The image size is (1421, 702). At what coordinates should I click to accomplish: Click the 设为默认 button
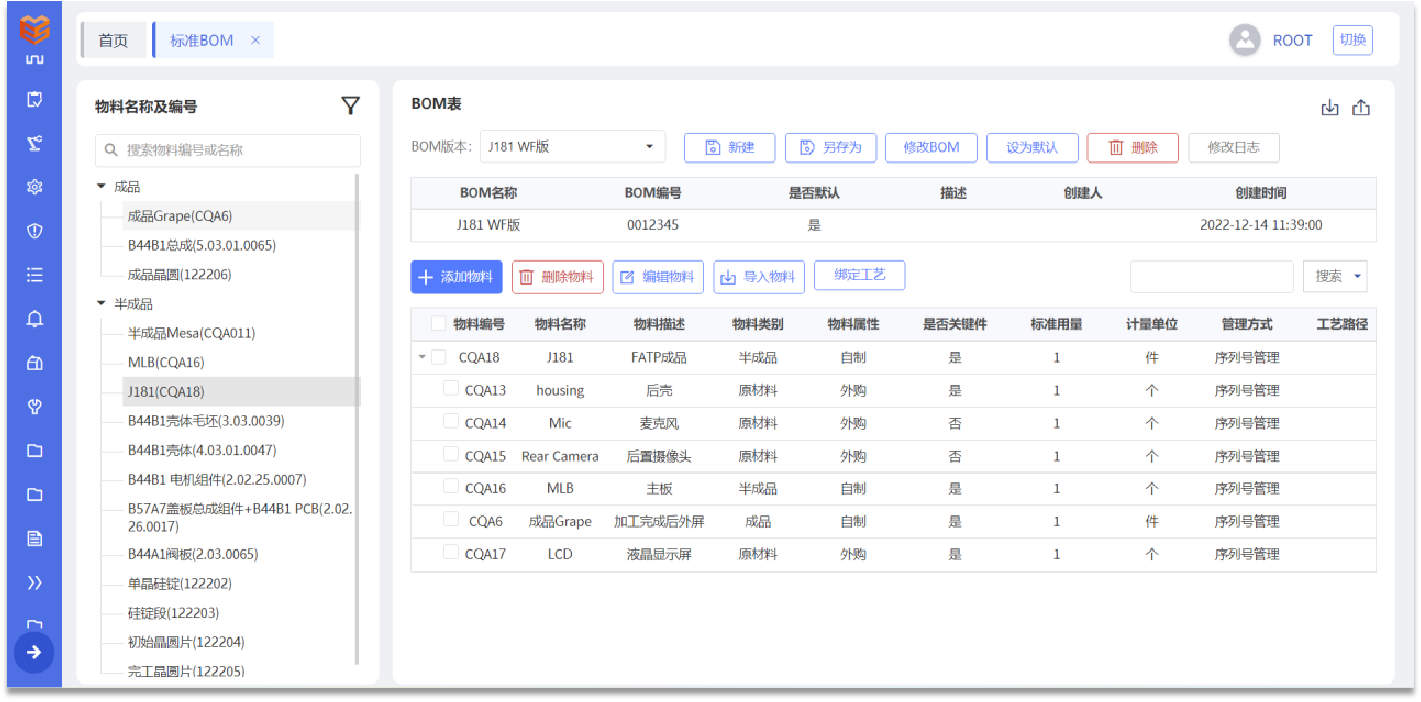coord(1032,147)
